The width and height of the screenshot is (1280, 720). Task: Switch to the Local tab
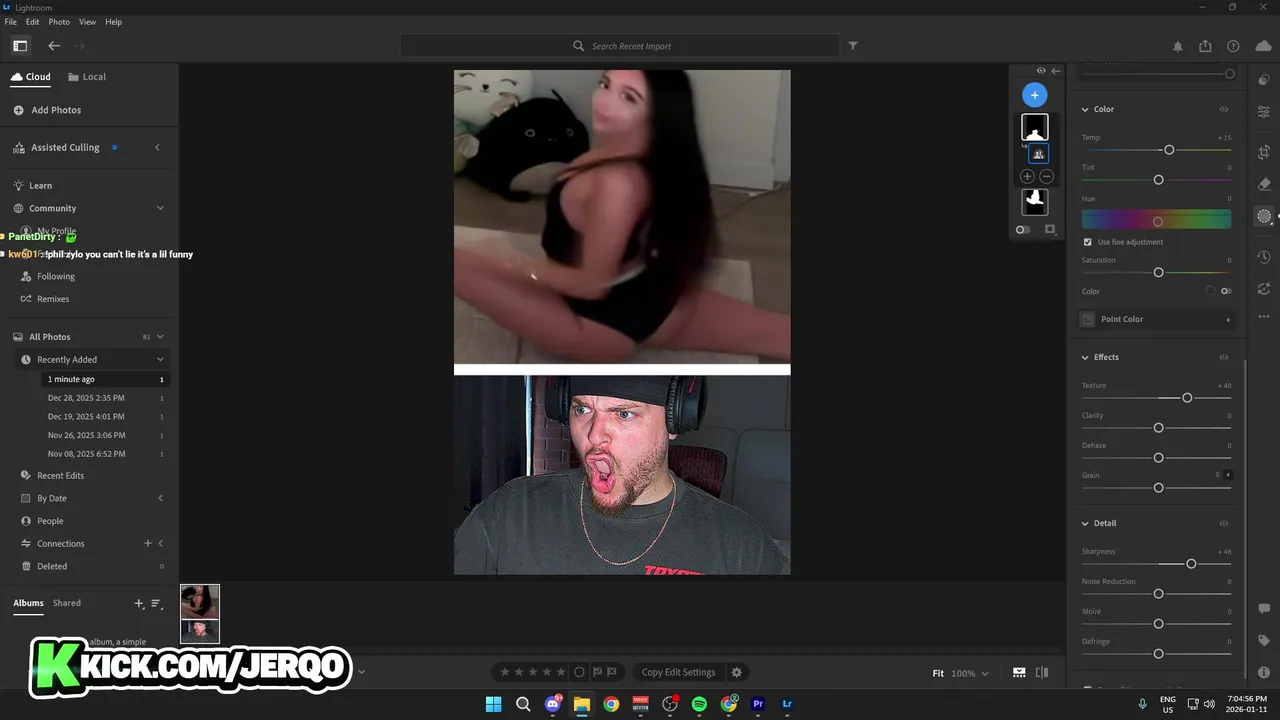(87, 77)
